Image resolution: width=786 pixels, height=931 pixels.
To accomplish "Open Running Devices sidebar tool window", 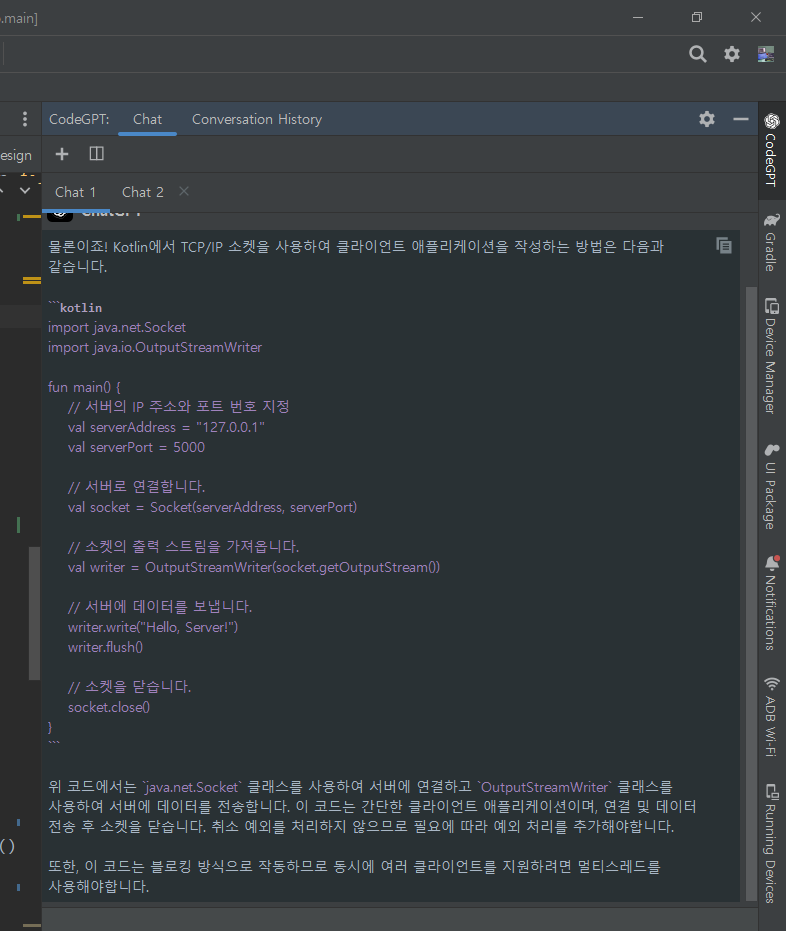I will pos(772,843).
